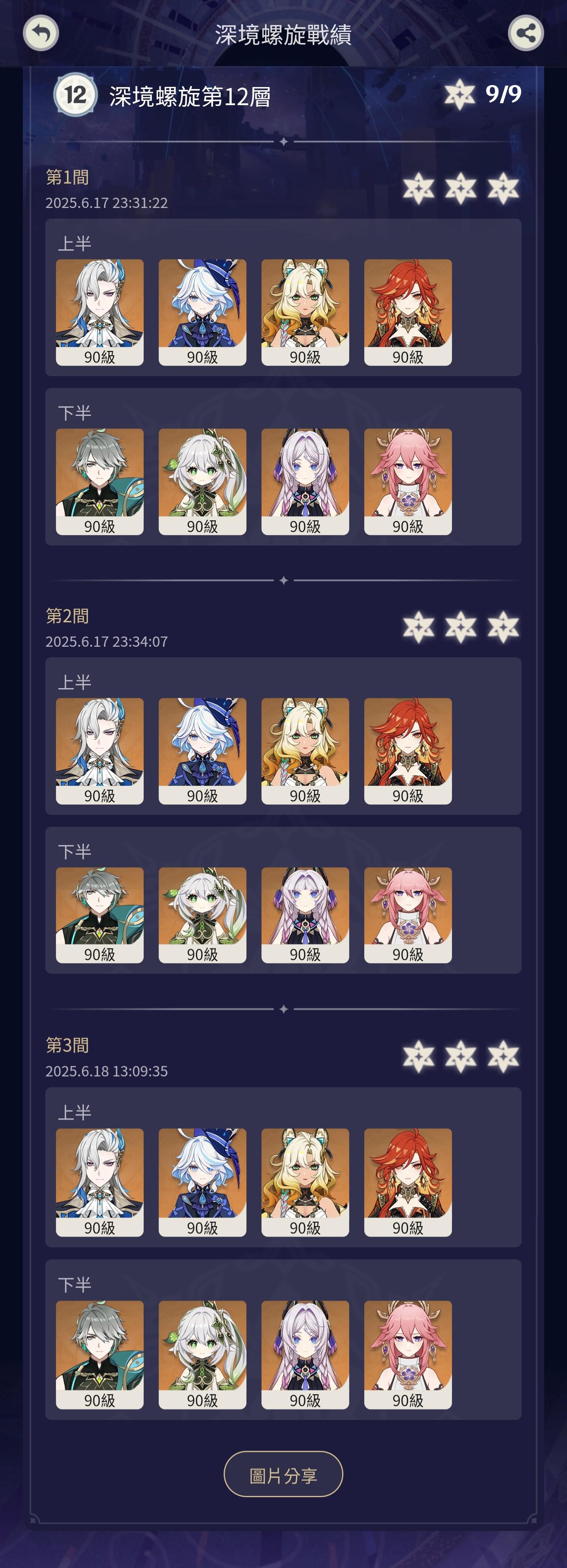Open lavender-haired girl in 第3間 下半
The width and height of the screenshot is (567, 1568).
coord(306,1355)
